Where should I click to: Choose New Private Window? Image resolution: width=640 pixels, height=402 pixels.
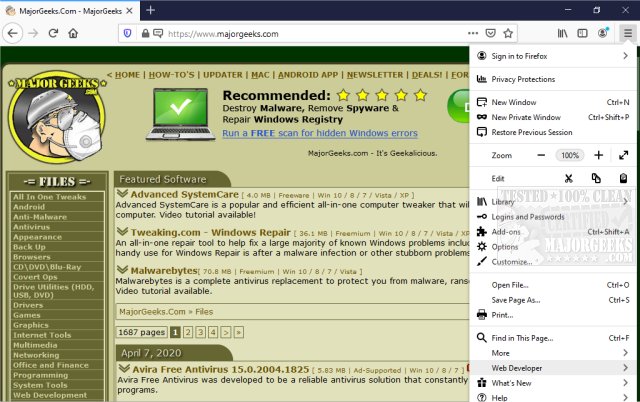tap(553, 117)
